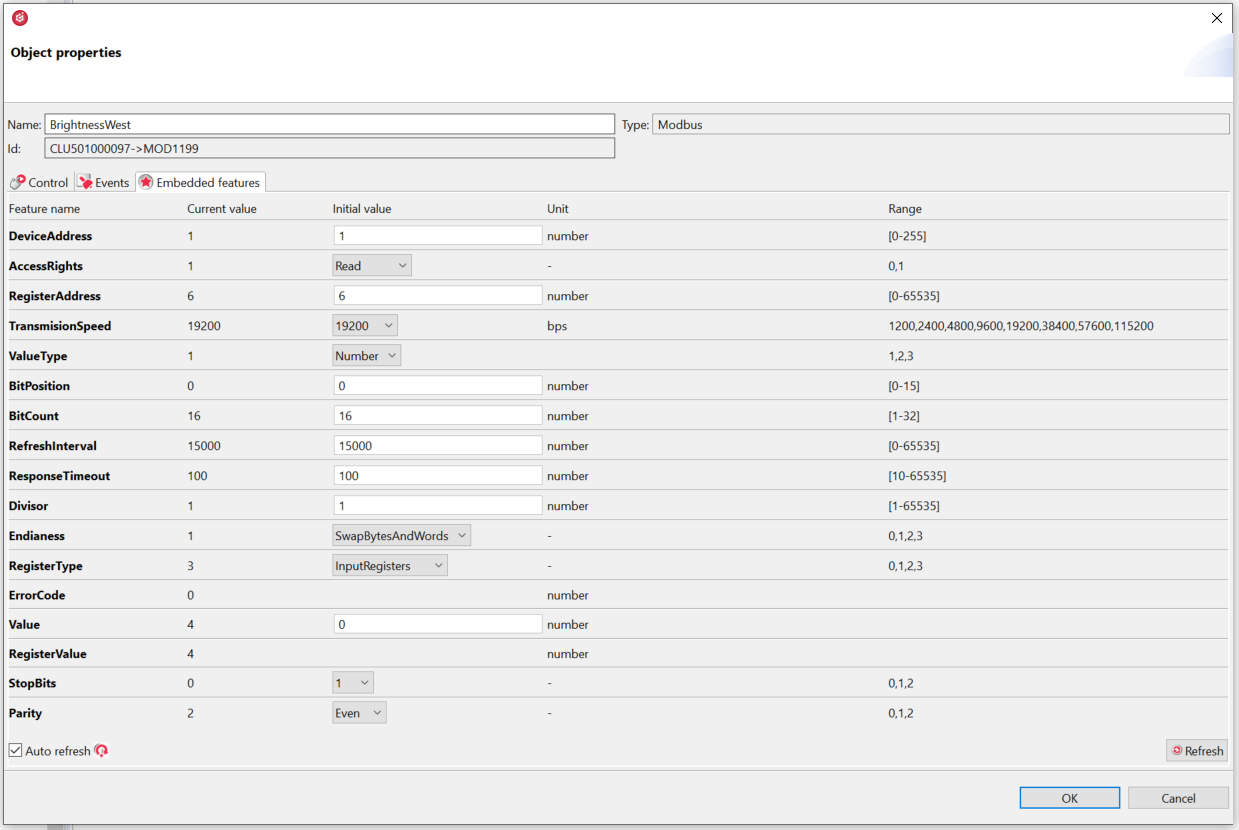Click the Parity feature name
Screen dimensions: 1239x830
pyautogui.click(x=26, y=713)
